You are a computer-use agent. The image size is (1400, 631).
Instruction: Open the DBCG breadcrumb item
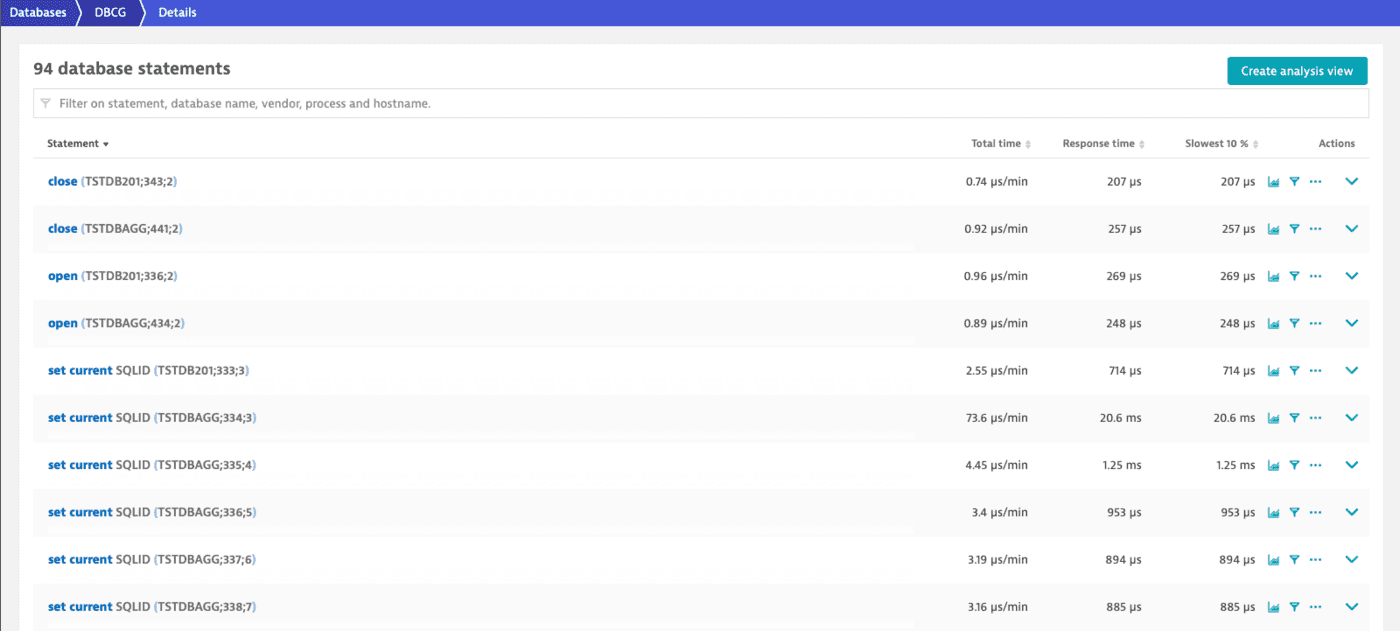point(110,13)
